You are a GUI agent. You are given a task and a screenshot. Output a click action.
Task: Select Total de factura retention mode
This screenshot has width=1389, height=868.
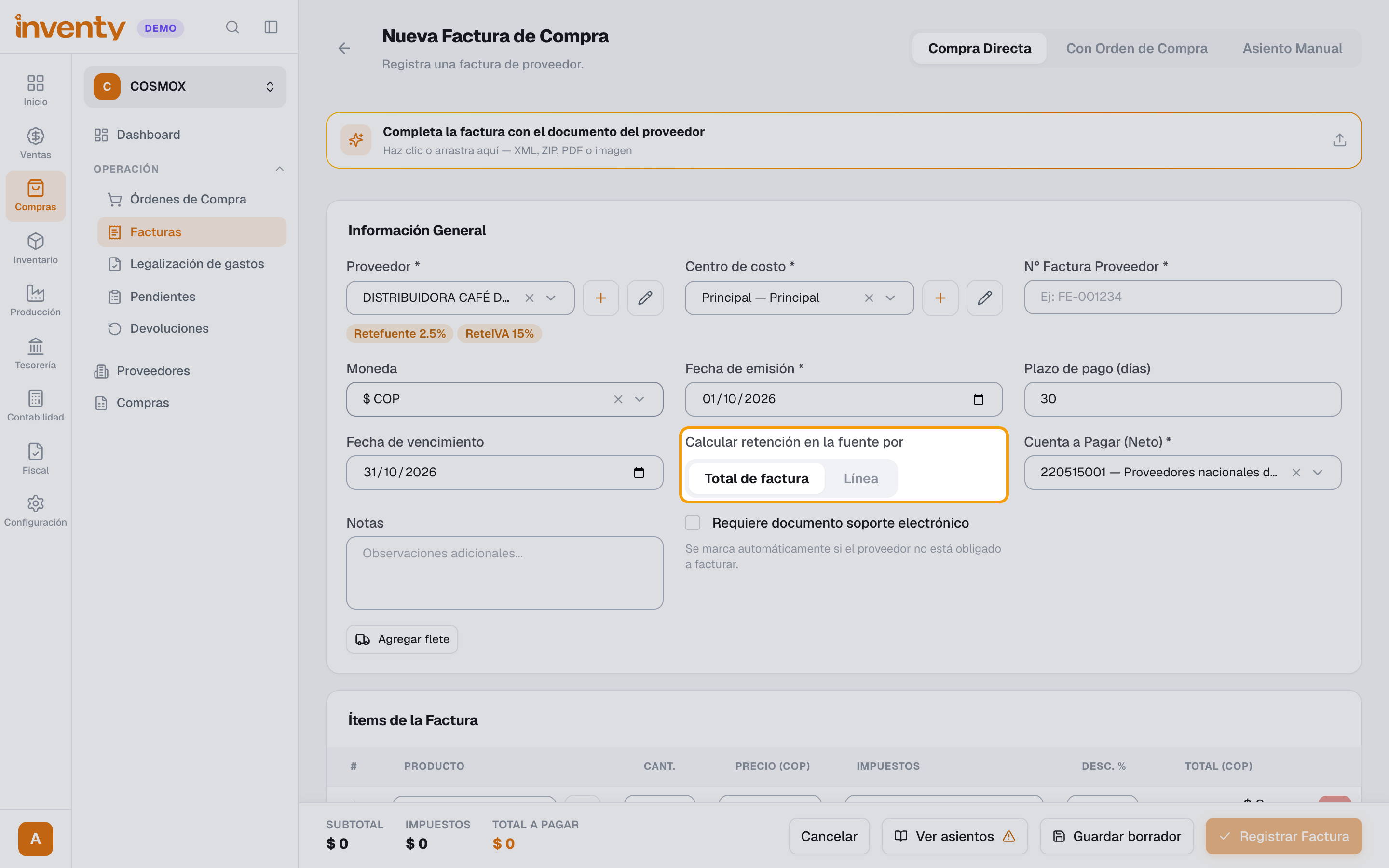click(757, 478)
